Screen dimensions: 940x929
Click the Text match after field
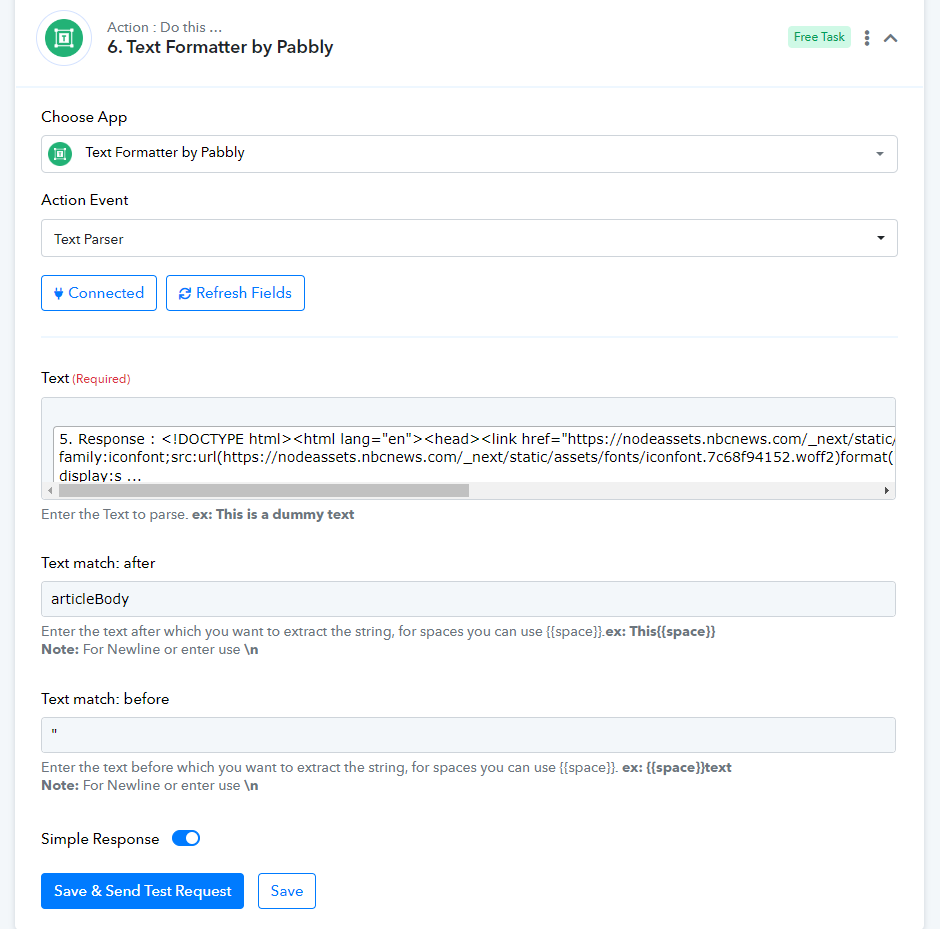click(x=468, y=599)
